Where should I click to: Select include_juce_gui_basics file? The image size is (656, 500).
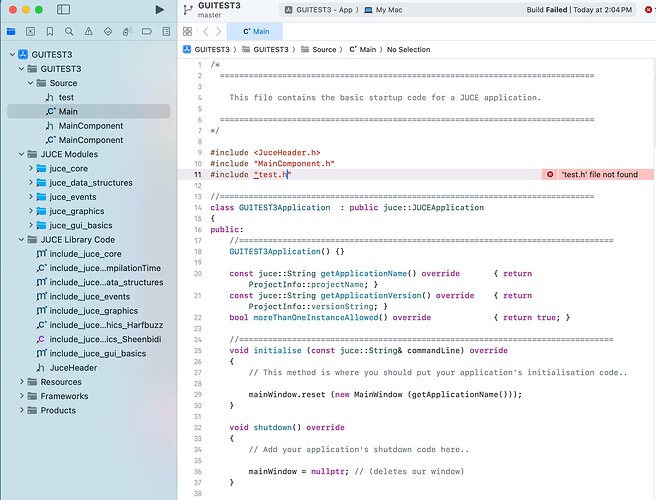89,353
